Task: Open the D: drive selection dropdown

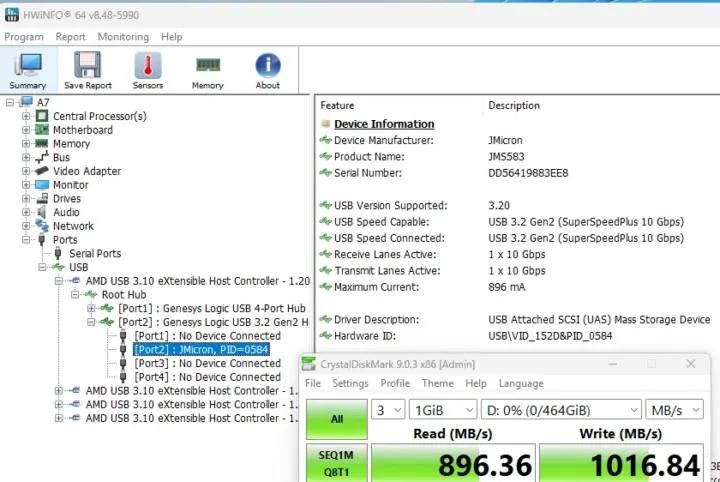Action: pyautogui.click(x=561, y=409)
